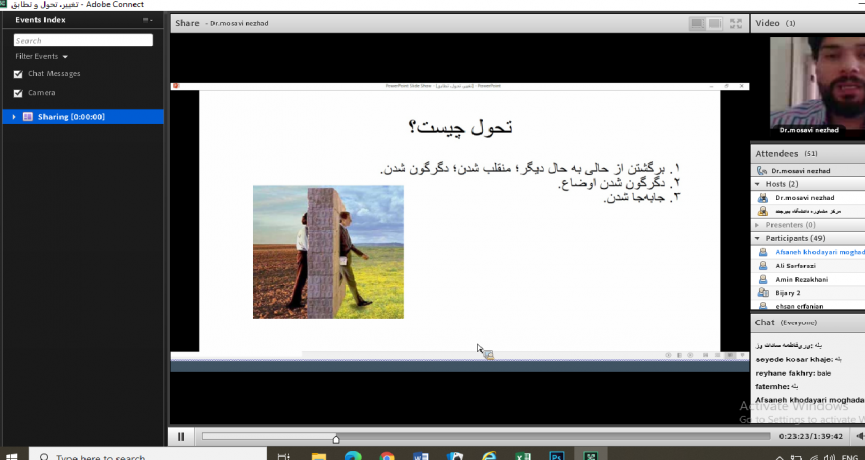The width and height of the screenshot is (865, 460).
Task: Click the Events Index search field
Action: pyautogui.click(x=83, y=40)
